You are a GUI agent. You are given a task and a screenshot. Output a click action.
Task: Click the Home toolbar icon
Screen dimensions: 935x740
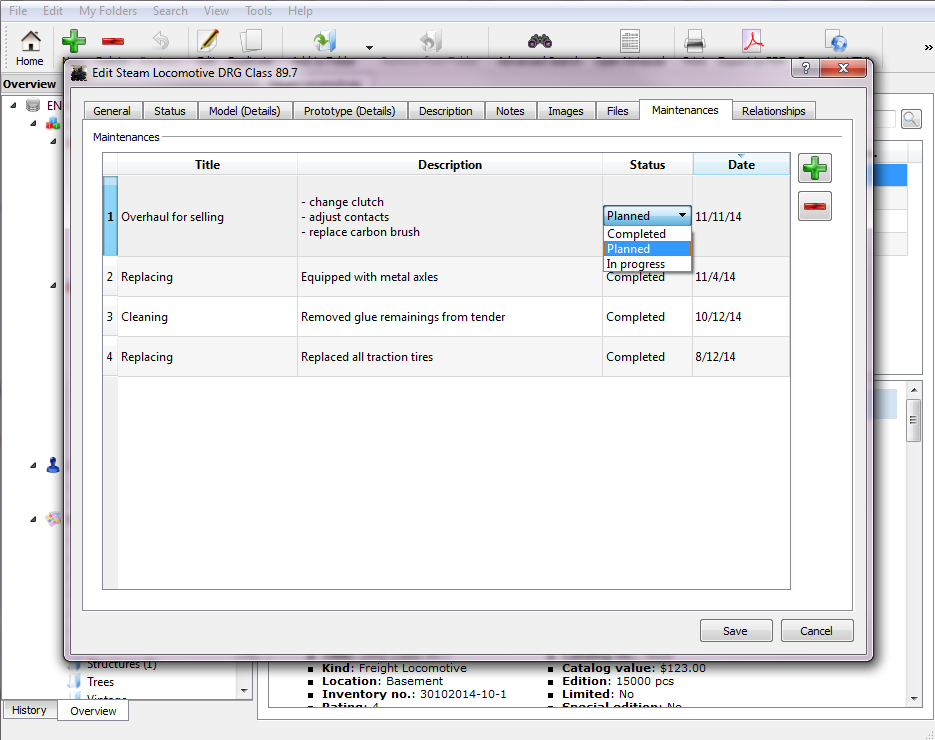coord(30,48)
